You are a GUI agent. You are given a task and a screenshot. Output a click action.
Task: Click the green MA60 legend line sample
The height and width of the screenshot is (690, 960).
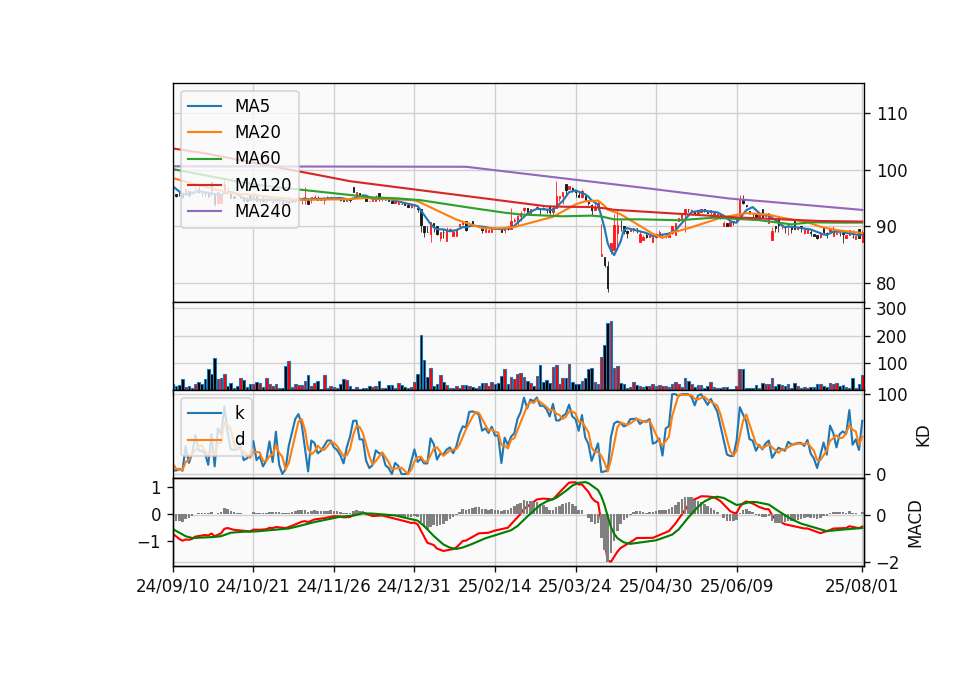pyautogui.click(x=204, y=159)
